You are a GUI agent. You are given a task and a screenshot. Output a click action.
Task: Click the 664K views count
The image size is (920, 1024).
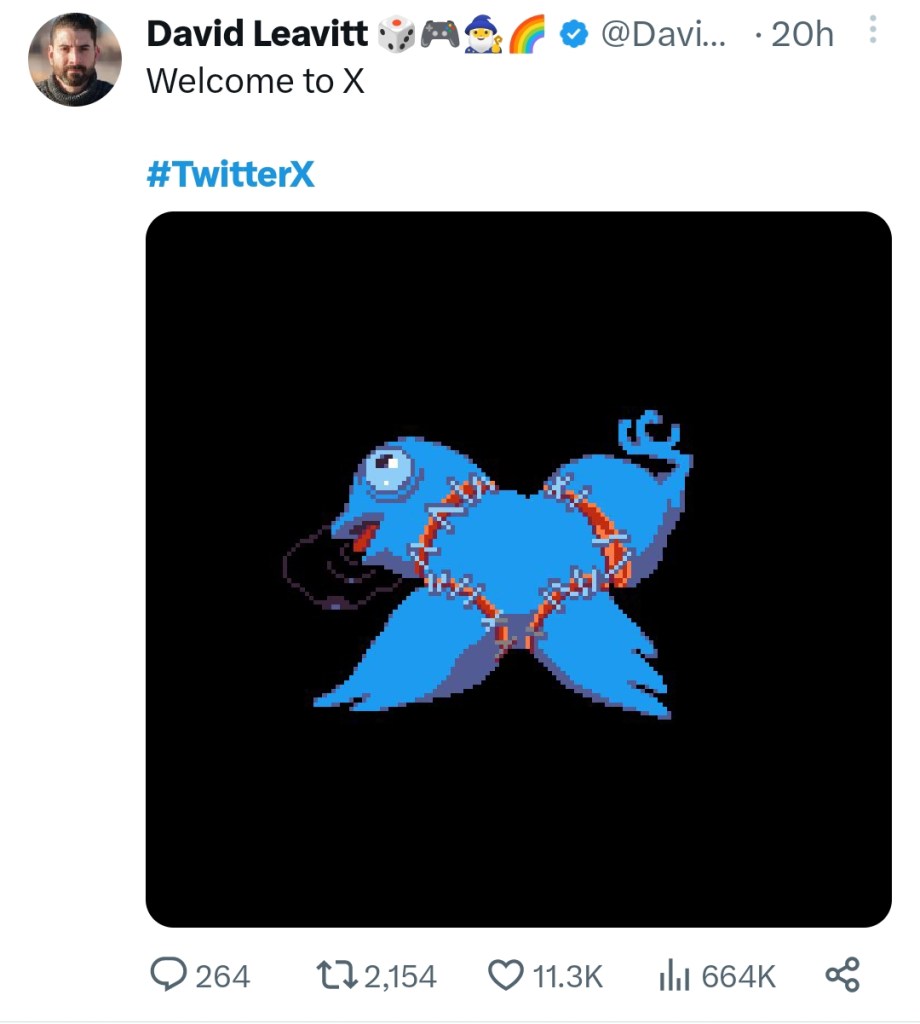(738, 976)
